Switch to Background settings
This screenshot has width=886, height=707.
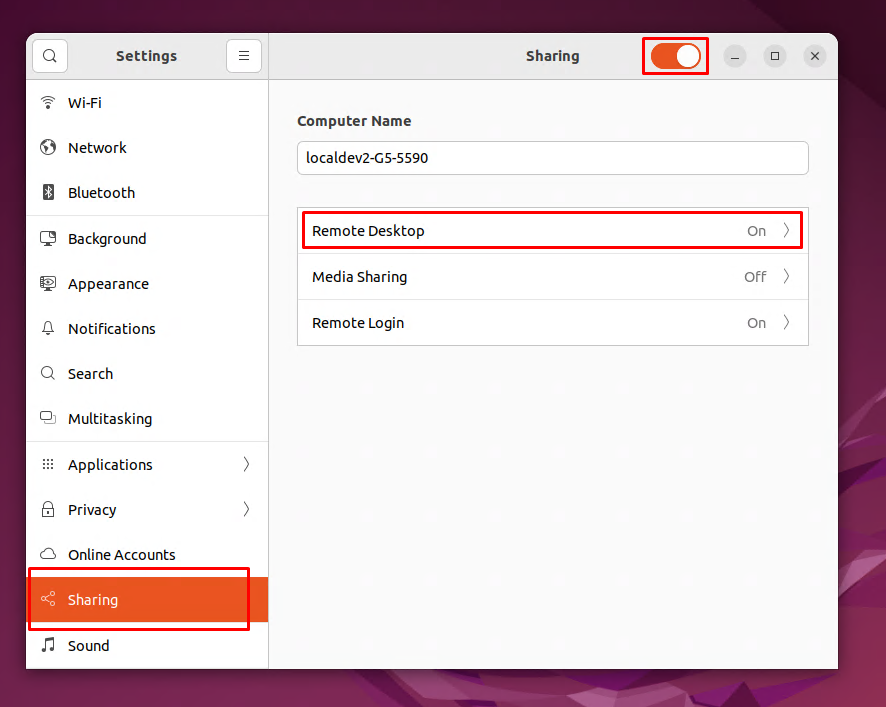(x=147, y=238)
